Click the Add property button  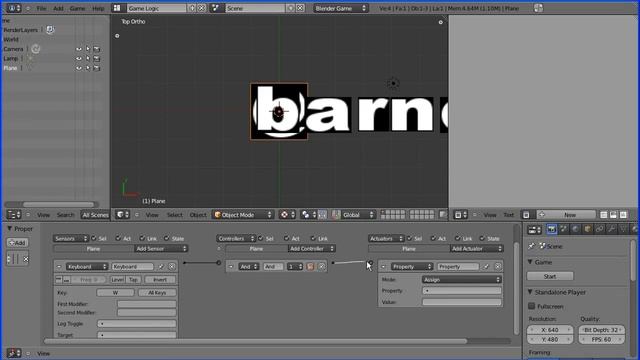tap(17, 242)
